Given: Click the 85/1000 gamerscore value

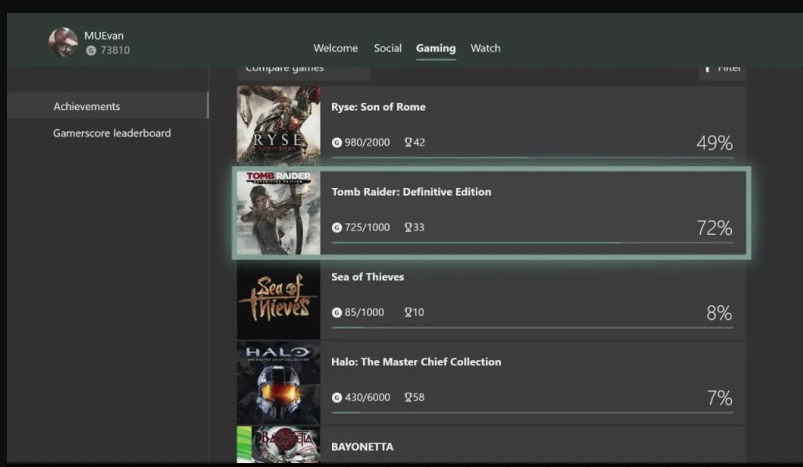Looking at the screenshot, I should coord(364,312).
